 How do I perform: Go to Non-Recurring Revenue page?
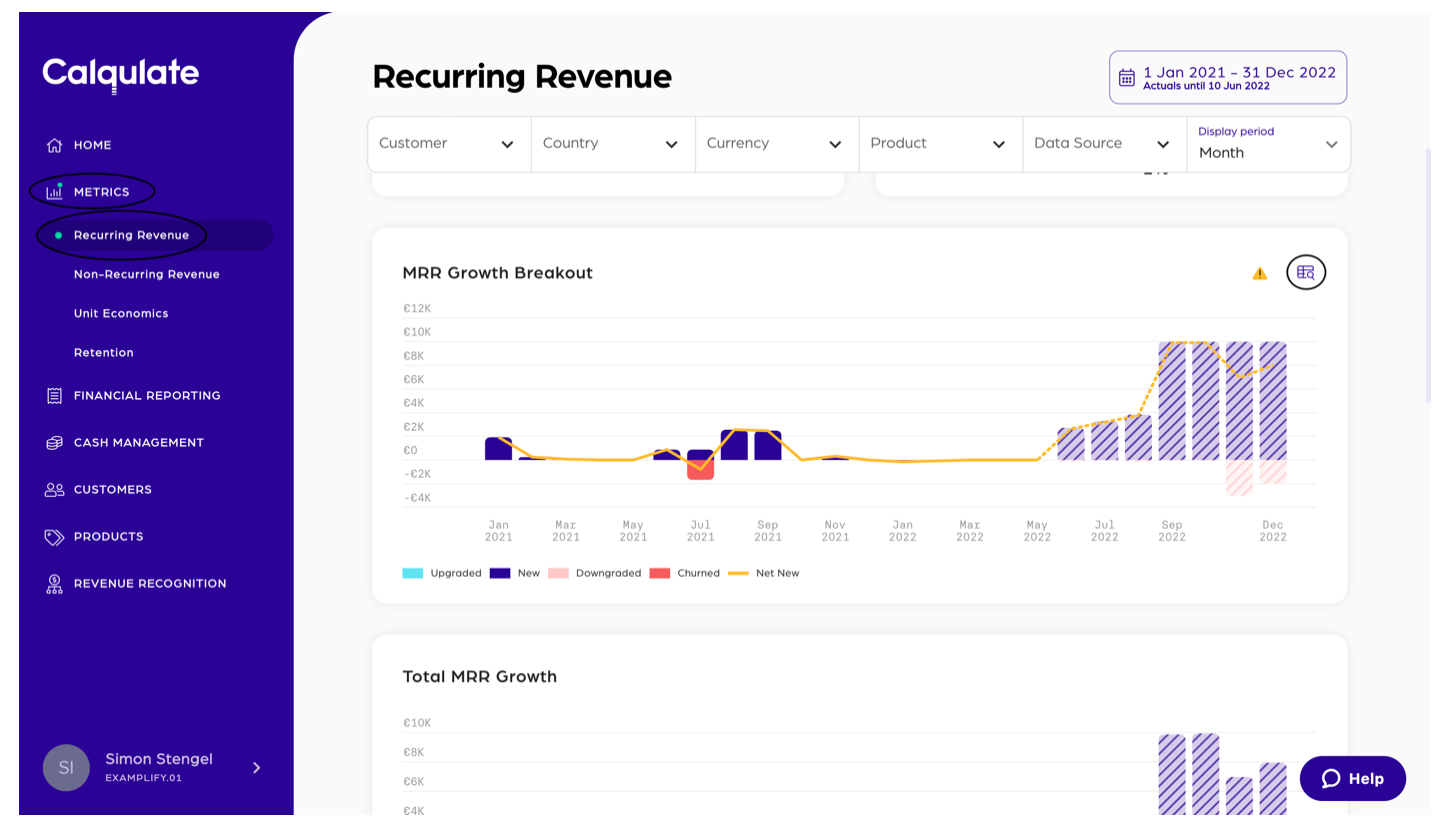pyautogui.click(x=147, y=274)
